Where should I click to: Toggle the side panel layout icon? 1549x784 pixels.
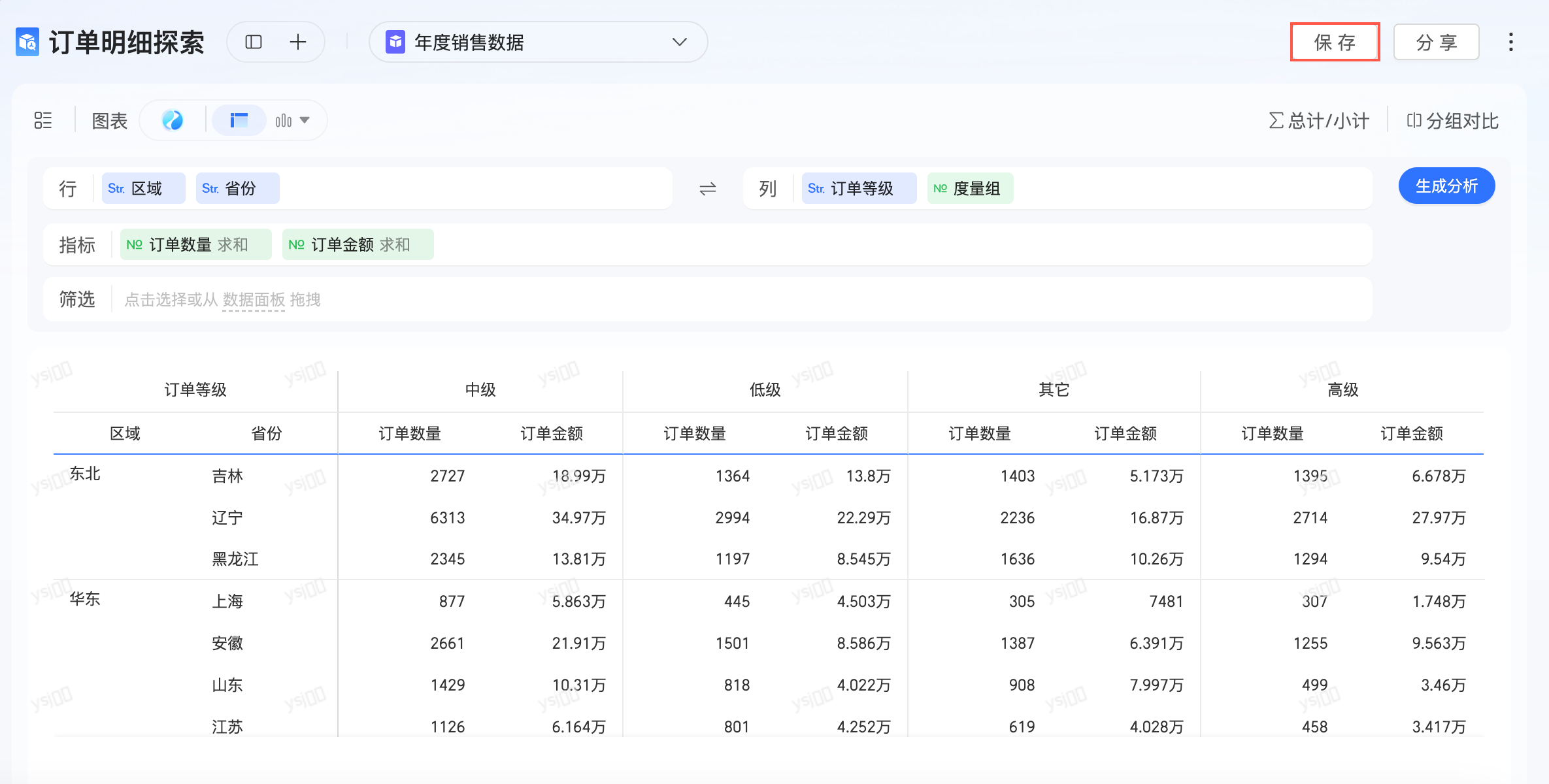(x=254, y=42)
